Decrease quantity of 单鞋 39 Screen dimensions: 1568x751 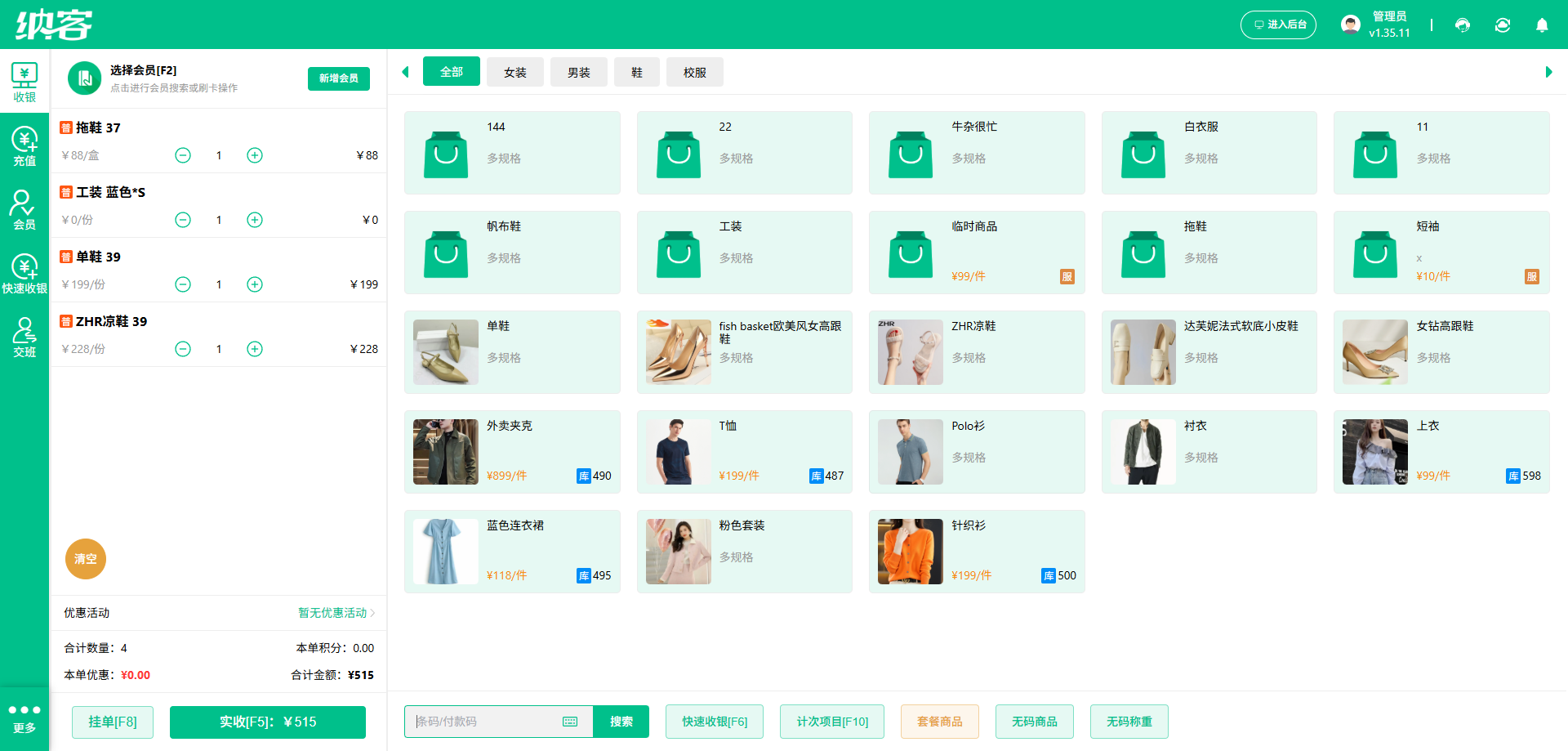(x=183, y=284)
